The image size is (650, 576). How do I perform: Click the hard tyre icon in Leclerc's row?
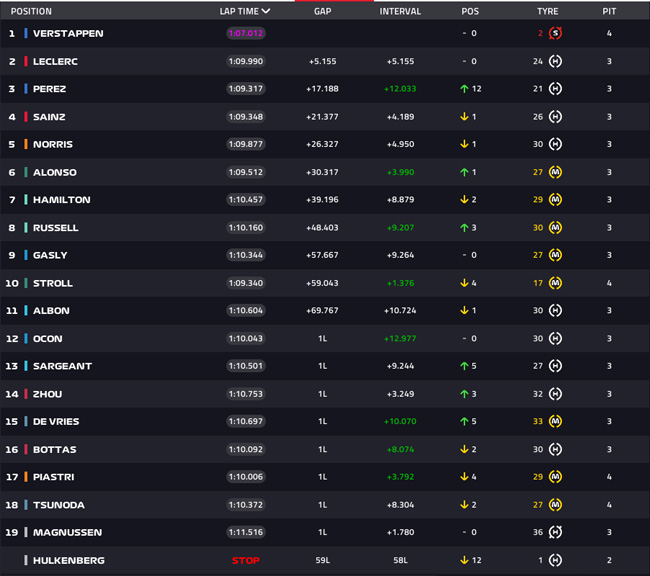pyautogui.click(x=555, y=61)
